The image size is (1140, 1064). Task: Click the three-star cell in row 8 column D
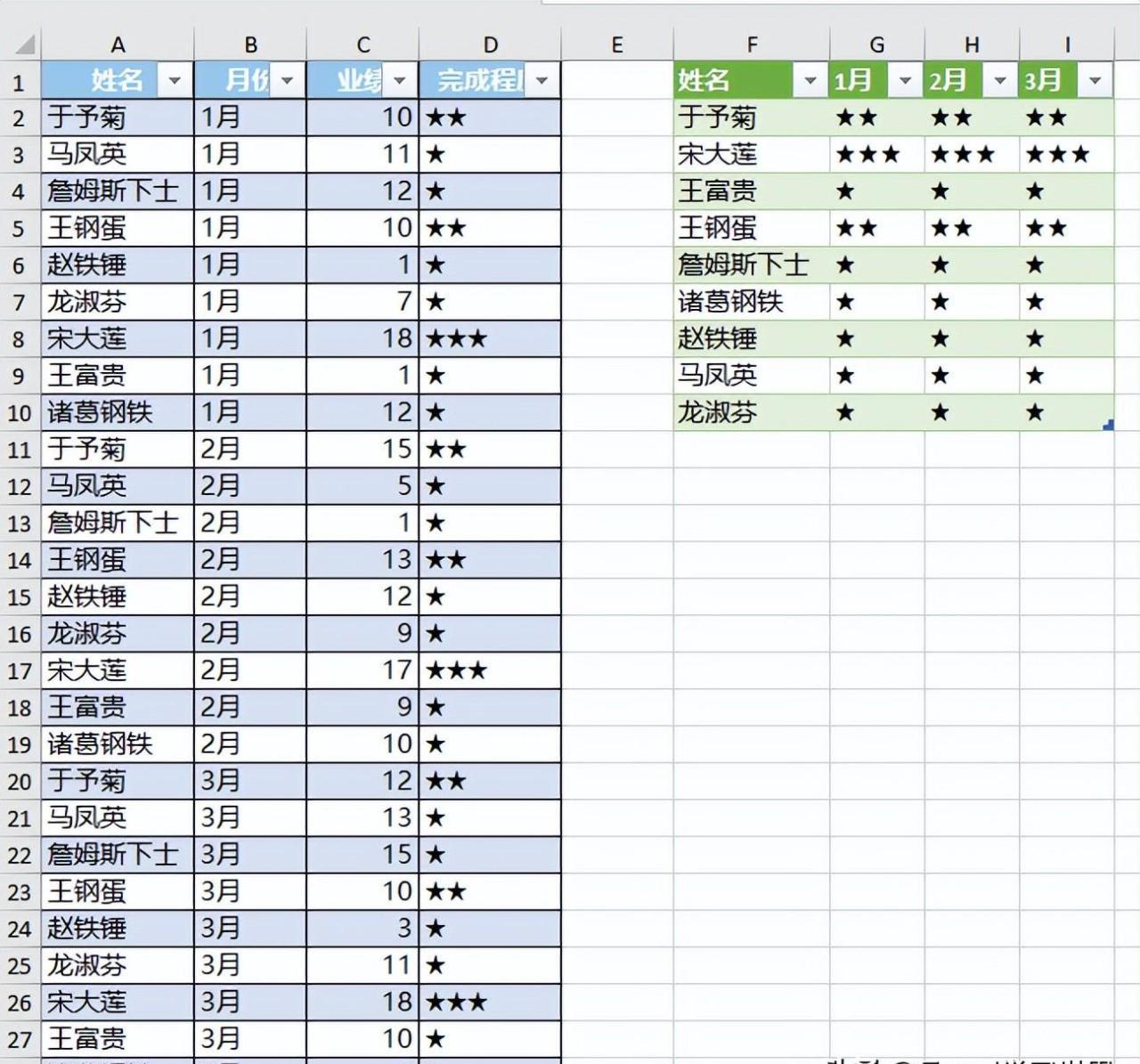point(490,339)
